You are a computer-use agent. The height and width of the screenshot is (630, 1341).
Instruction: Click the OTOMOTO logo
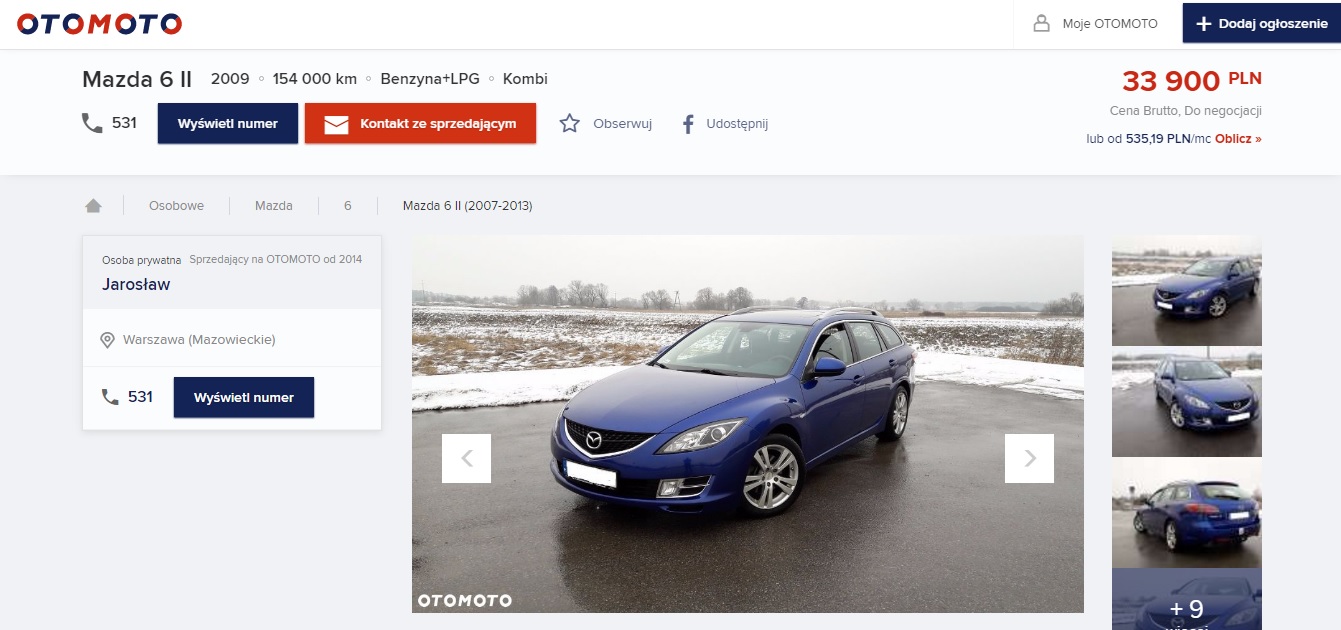tap(100, 24)
